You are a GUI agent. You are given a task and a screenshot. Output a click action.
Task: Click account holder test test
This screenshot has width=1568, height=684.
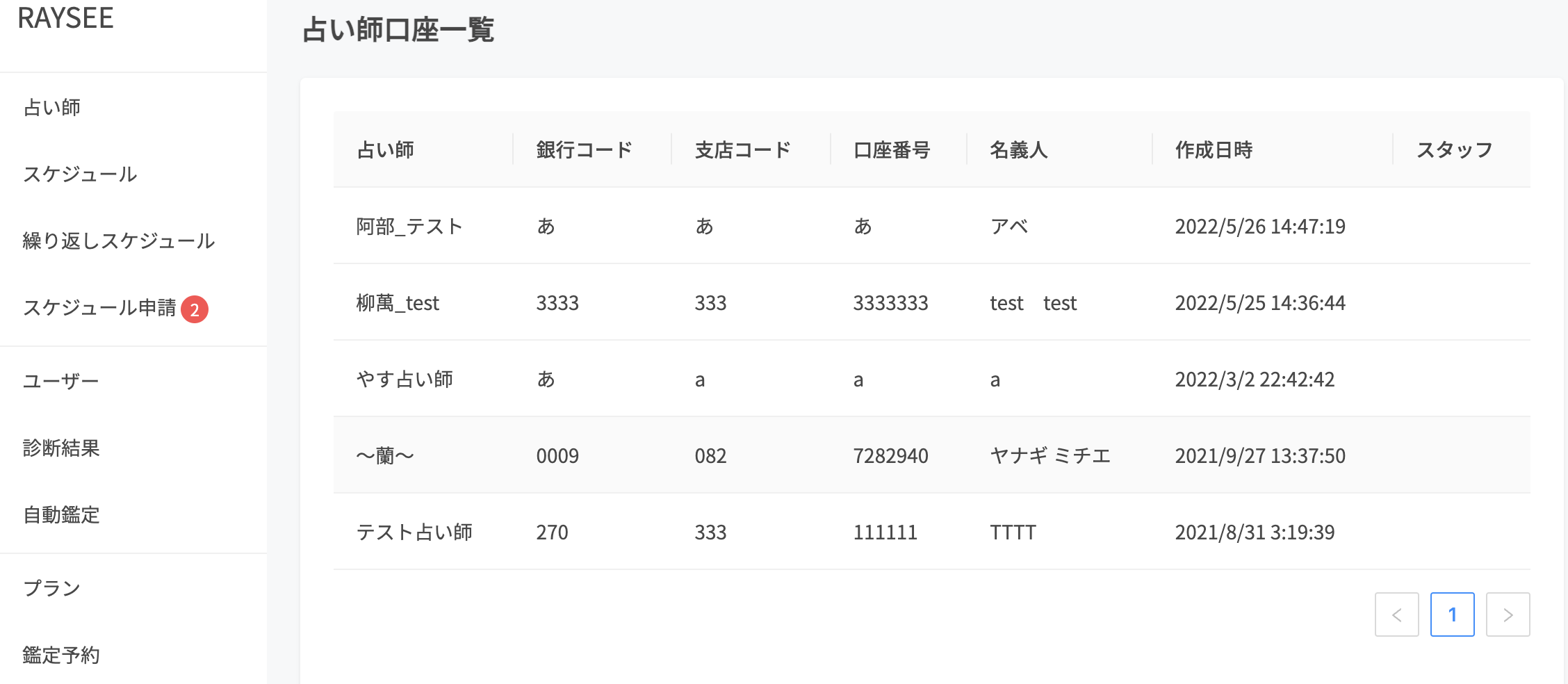click(1033, 302)
